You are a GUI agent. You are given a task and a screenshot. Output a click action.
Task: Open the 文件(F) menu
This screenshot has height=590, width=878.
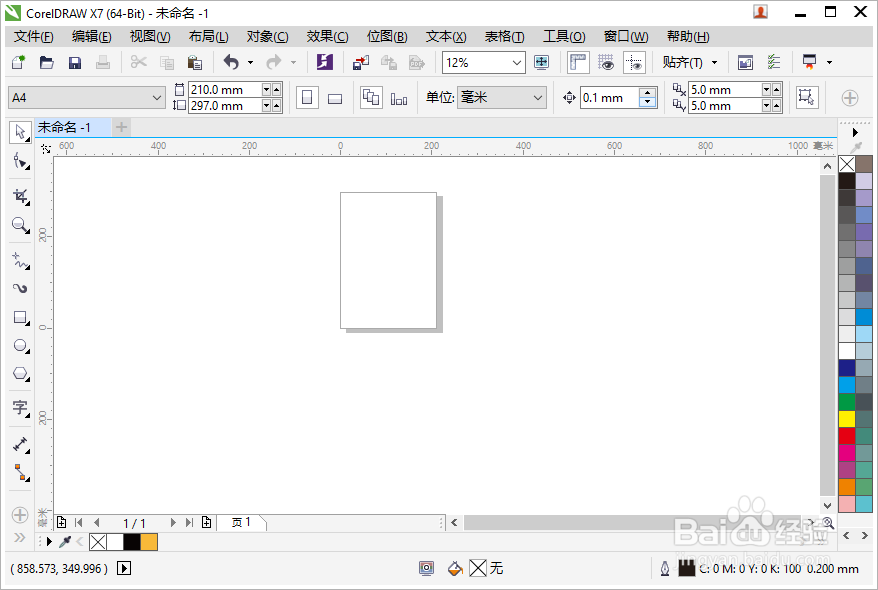click(x=34, y=36)
